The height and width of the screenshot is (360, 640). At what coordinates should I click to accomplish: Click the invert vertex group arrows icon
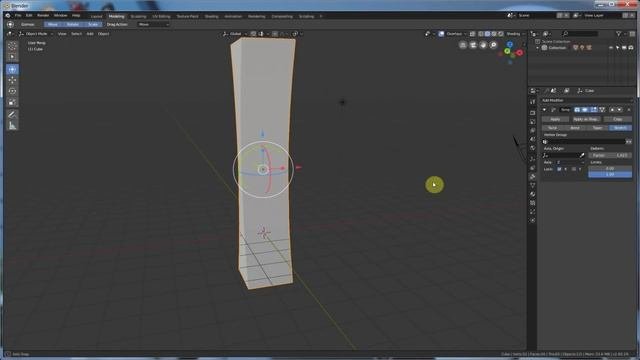pyautogui.click(x=629, y=142)
